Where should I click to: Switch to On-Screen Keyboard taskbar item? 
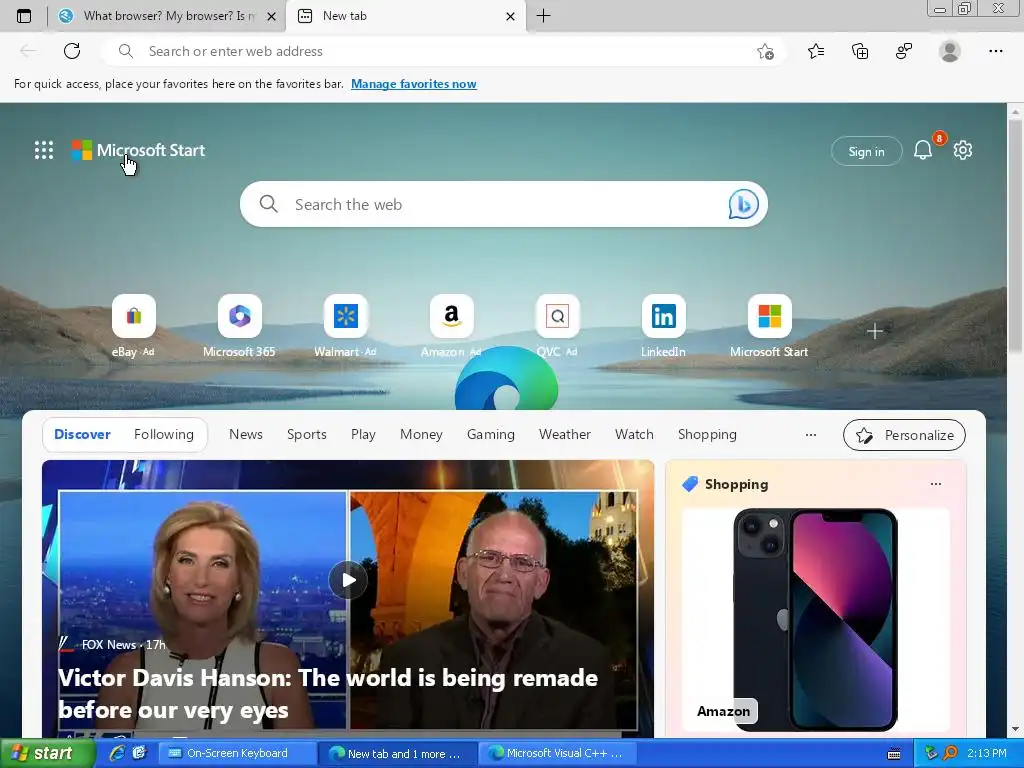coord(237,753)
